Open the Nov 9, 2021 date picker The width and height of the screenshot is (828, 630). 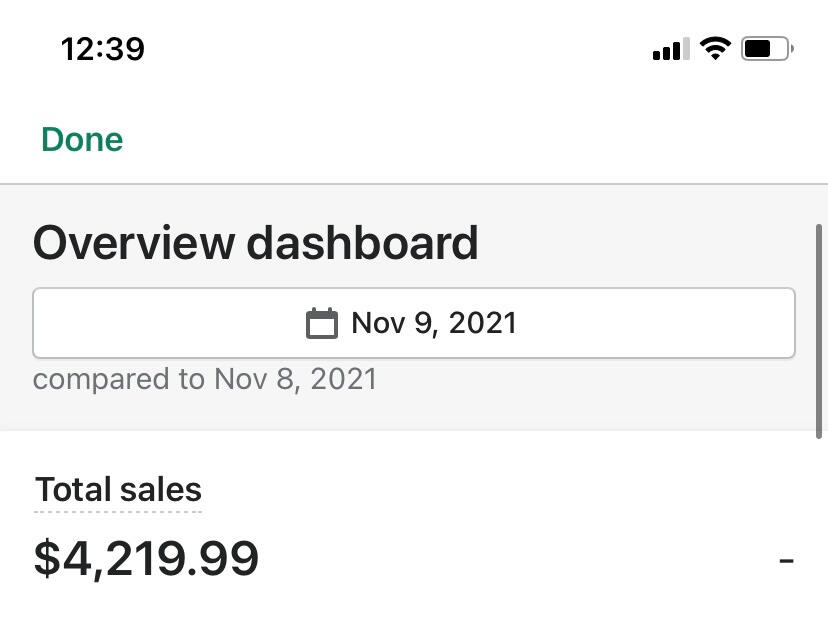[x=413, y=323]
